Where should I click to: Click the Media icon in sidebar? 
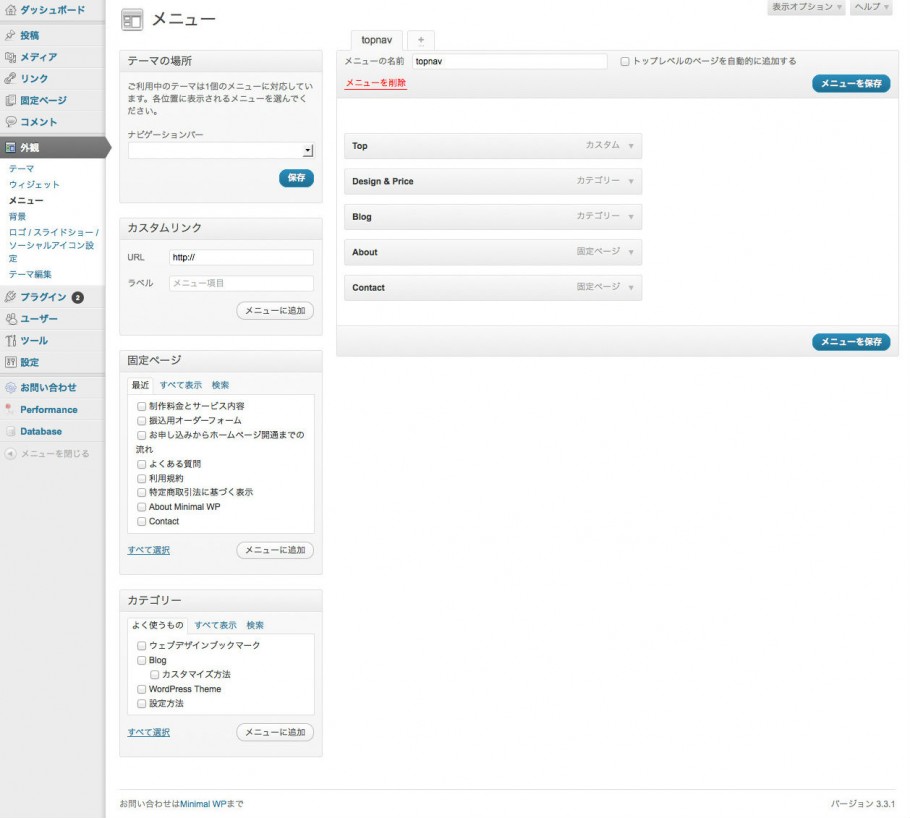pyautogui.click(x=10, y=57)
